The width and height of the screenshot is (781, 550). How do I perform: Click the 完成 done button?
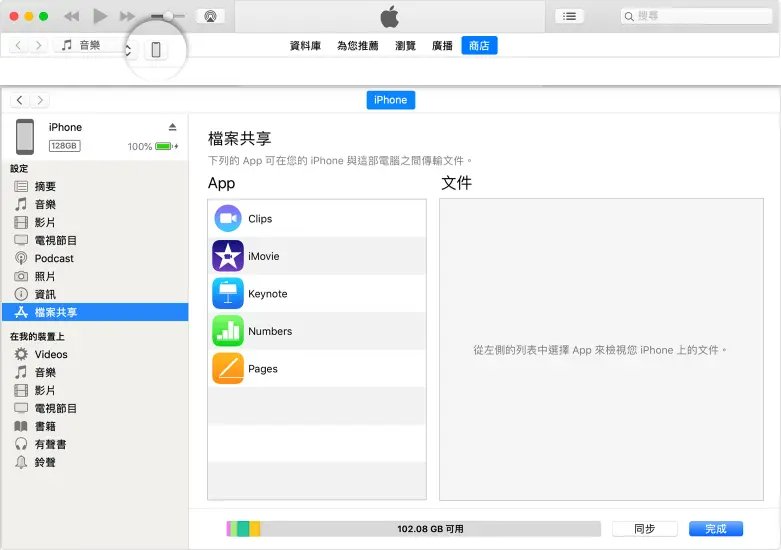716,529
